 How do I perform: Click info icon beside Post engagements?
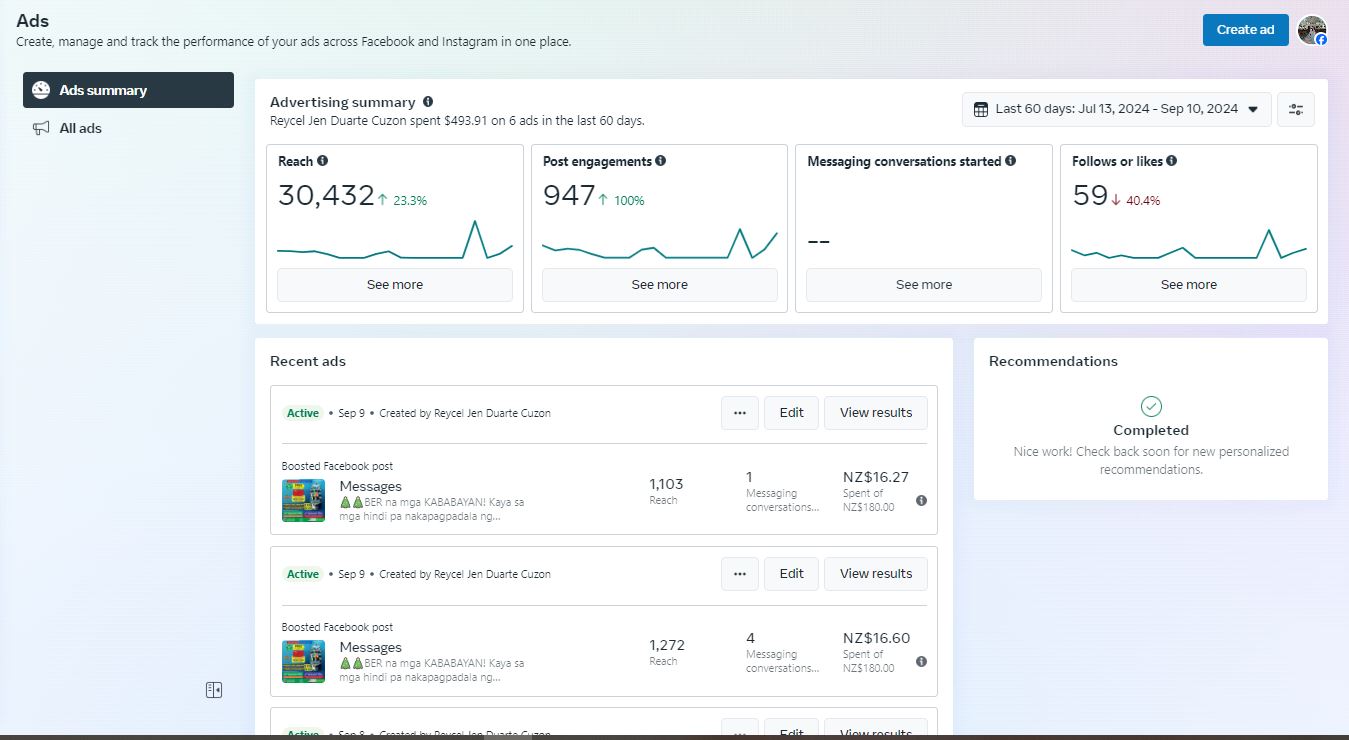pos(660,161)
